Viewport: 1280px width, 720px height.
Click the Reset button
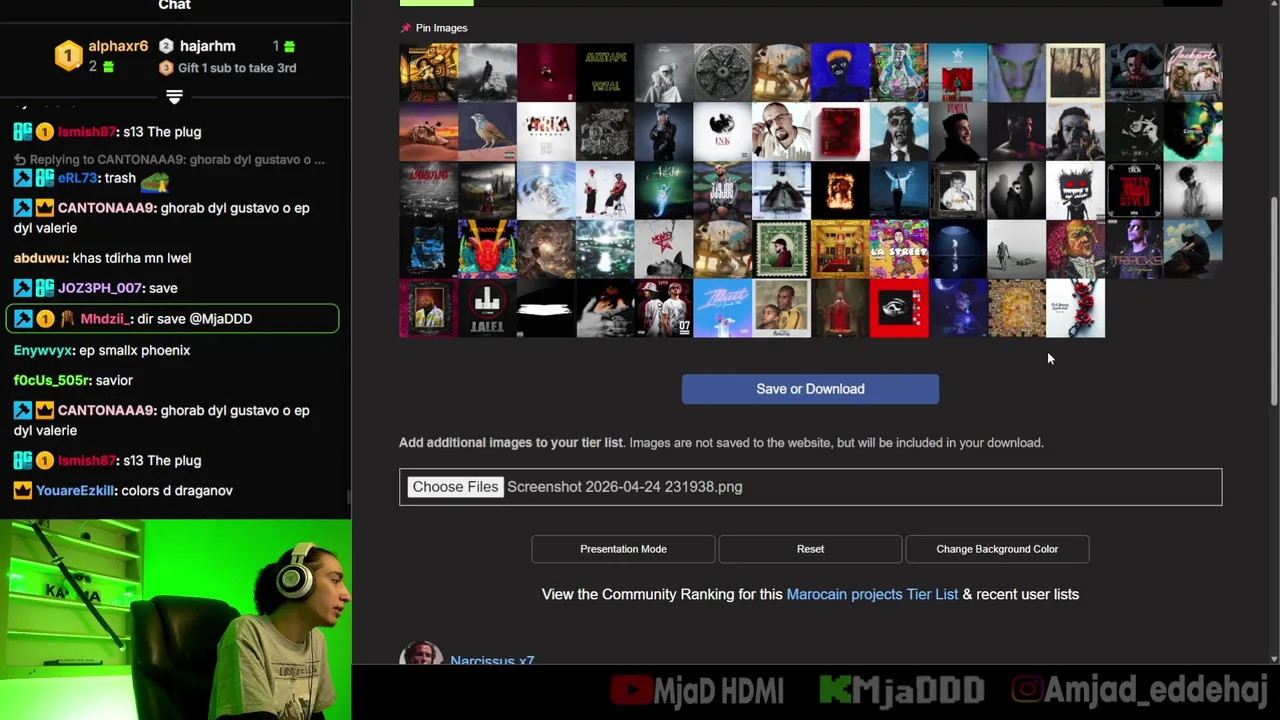tap(810, 549)
